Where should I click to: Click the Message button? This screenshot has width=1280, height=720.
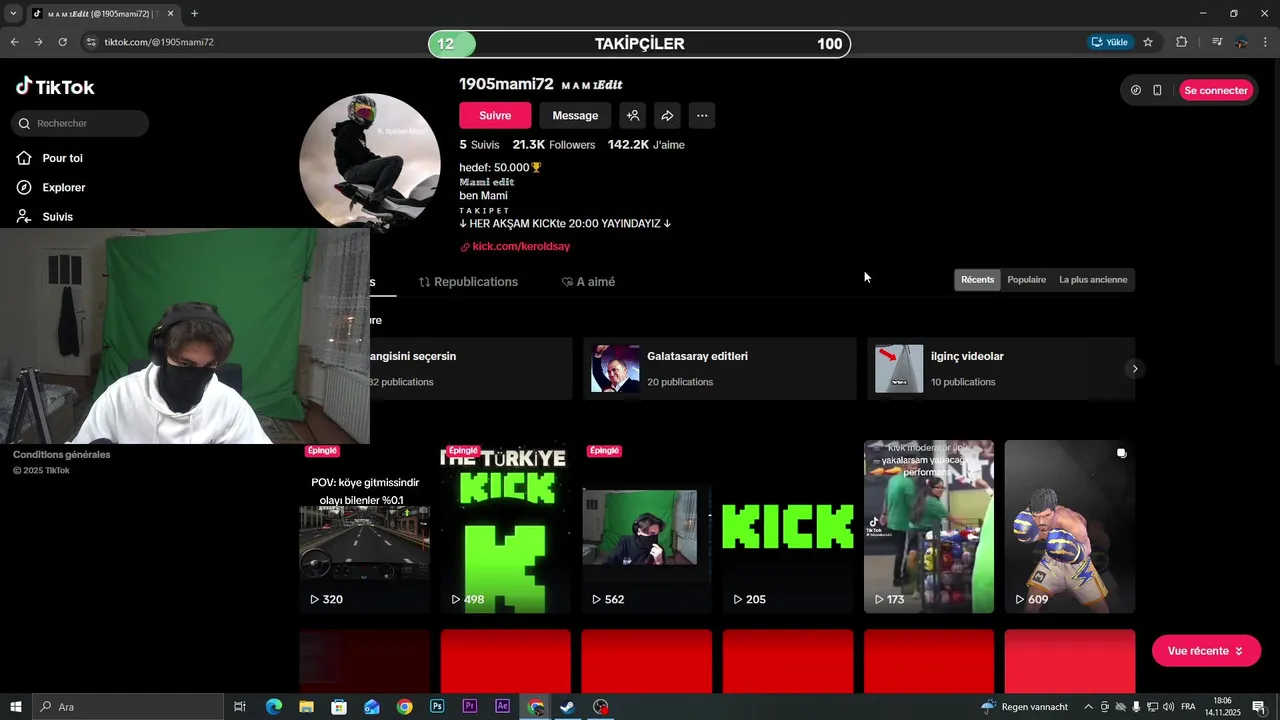(x=575, y=115)
